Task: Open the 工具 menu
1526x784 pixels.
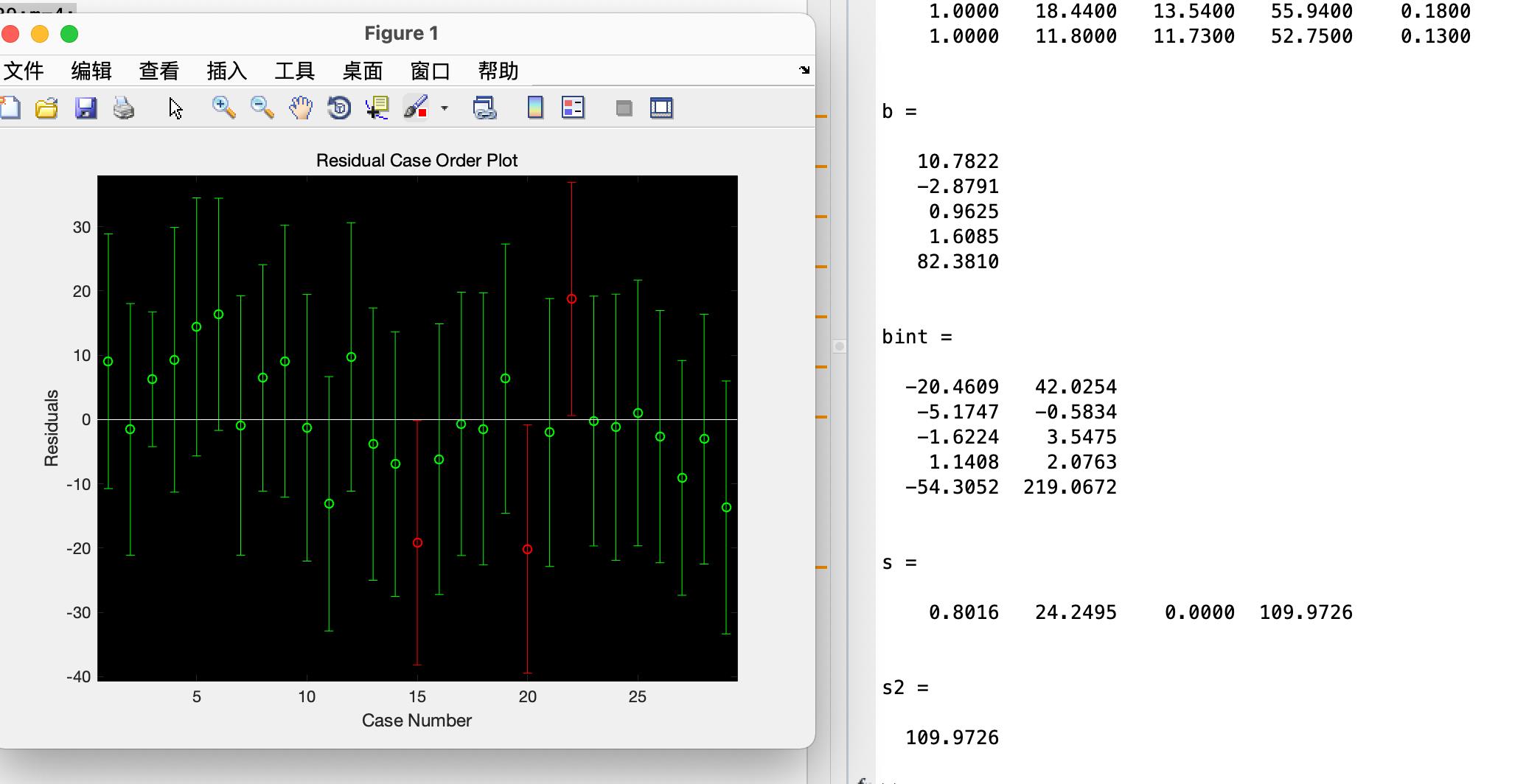Action: 295,71
